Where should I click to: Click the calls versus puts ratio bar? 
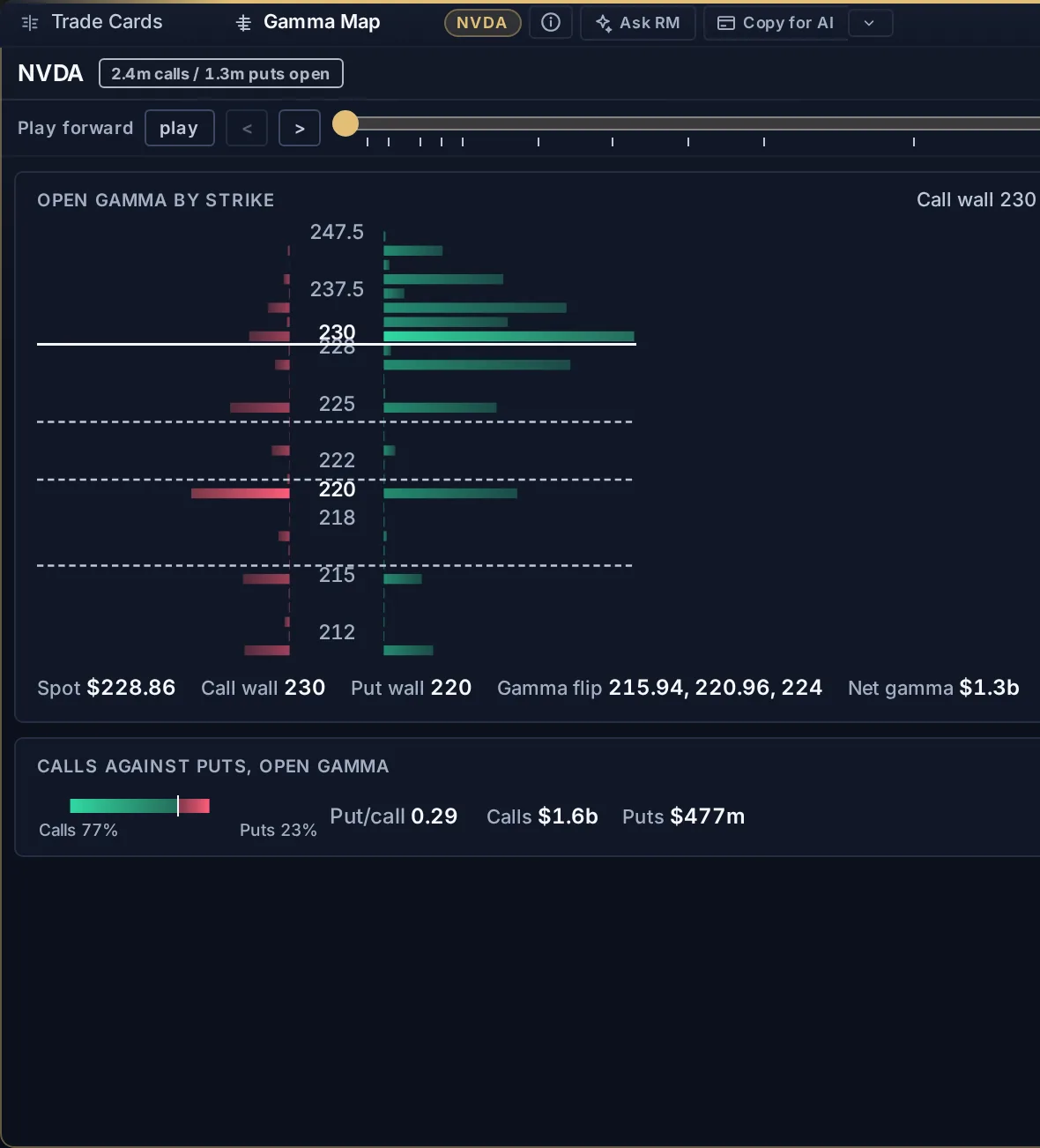pyautogui.click(x=139, y=805)
